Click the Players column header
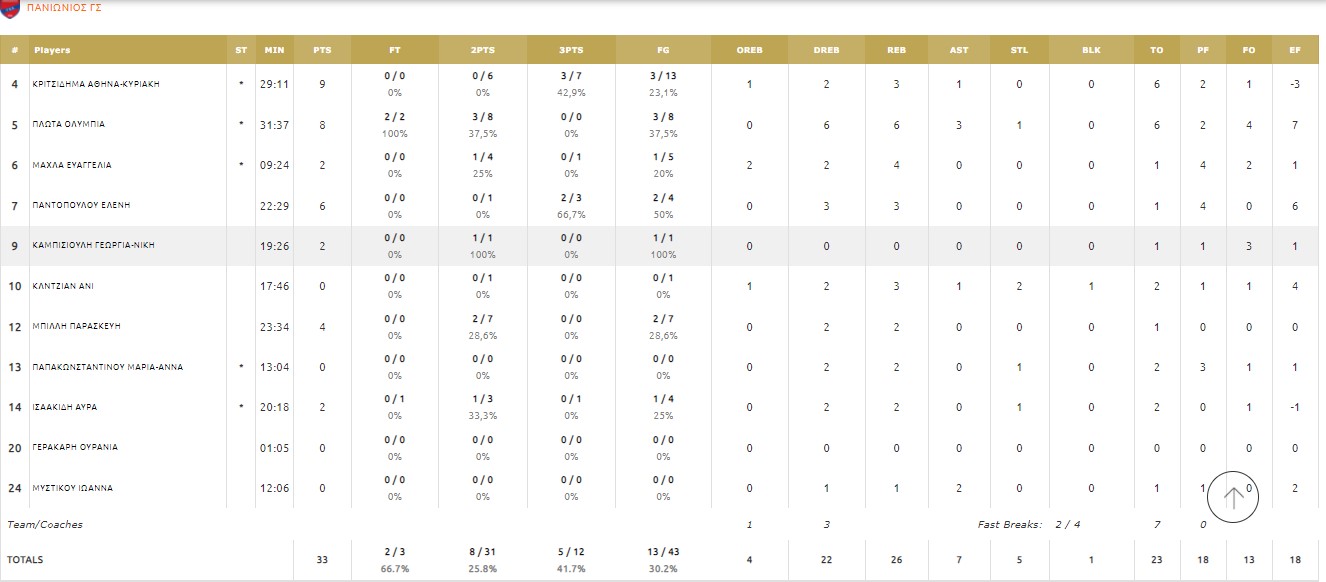This screenshot has width=1326, height=582. tap(52, 50)
